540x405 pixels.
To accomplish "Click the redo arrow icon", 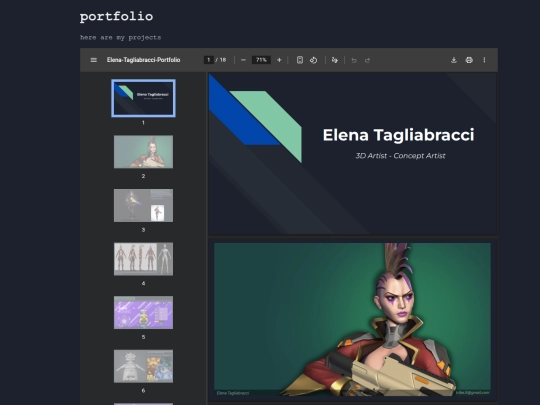I will (x=367, y=60).
